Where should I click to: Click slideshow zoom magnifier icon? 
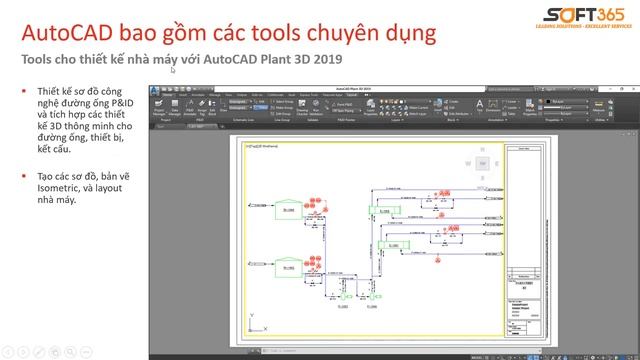71,352
